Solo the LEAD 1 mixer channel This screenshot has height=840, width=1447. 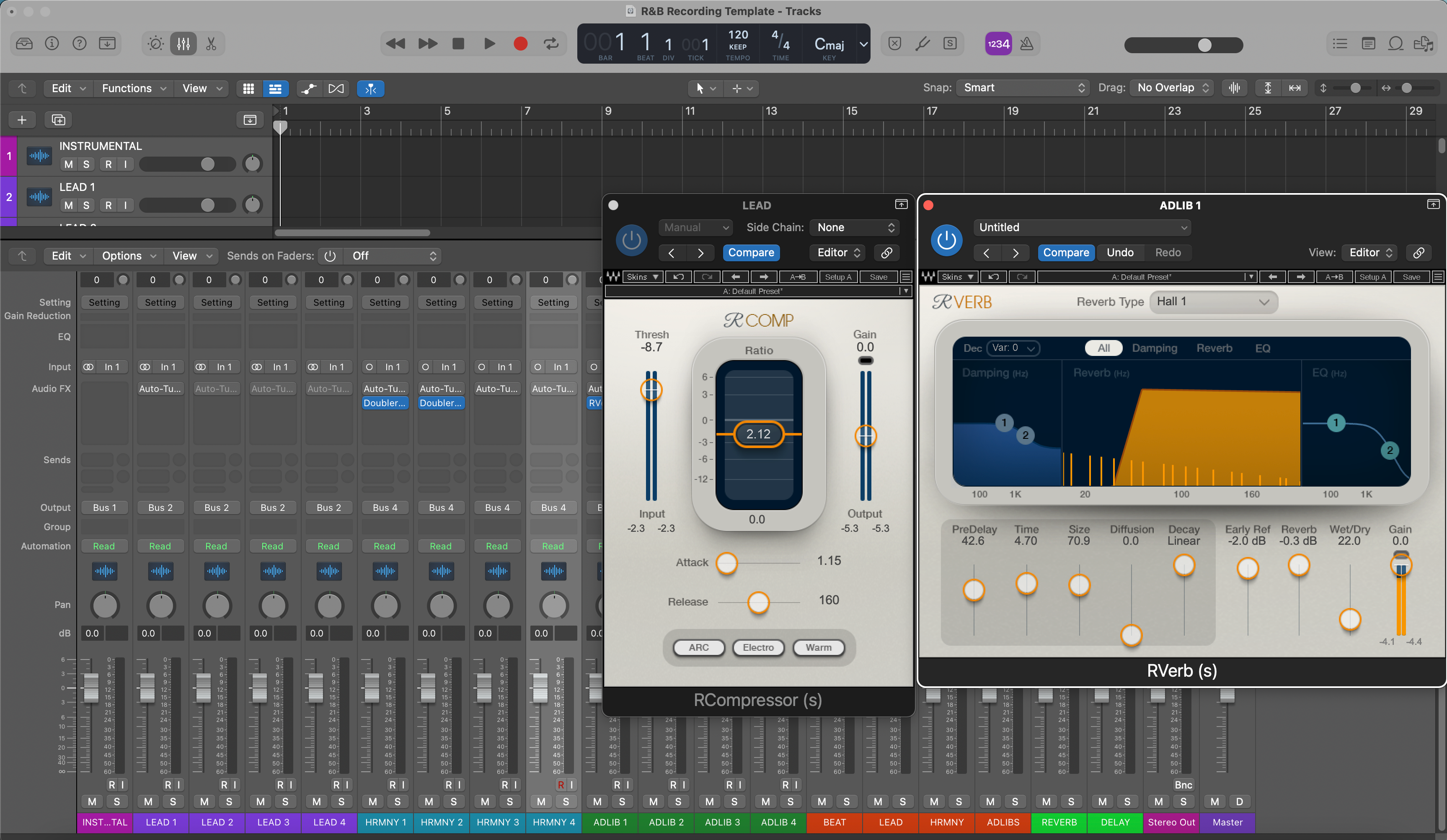173,801
